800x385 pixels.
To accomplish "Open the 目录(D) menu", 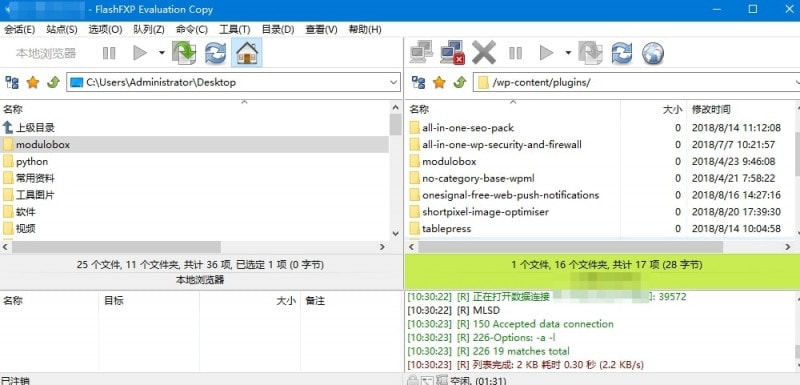I will (x=278, y=30).
